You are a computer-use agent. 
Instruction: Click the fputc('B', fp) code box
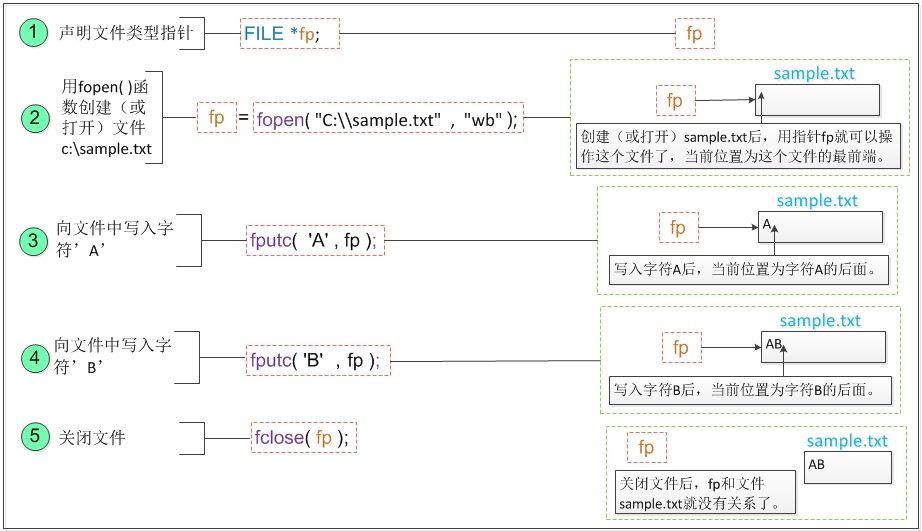point(318,361)
